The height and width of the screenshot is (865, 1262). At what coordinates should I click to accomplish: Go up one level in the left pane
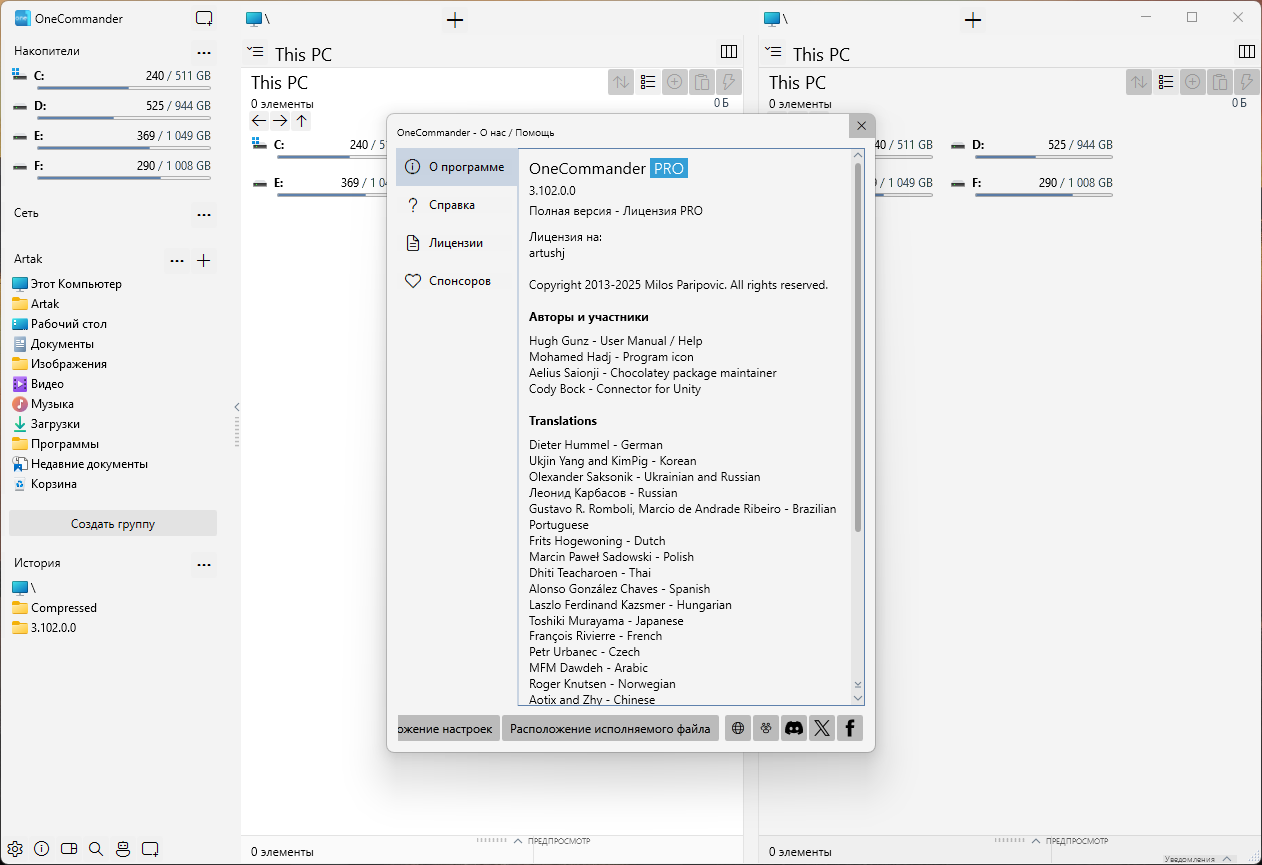(301, 121)
